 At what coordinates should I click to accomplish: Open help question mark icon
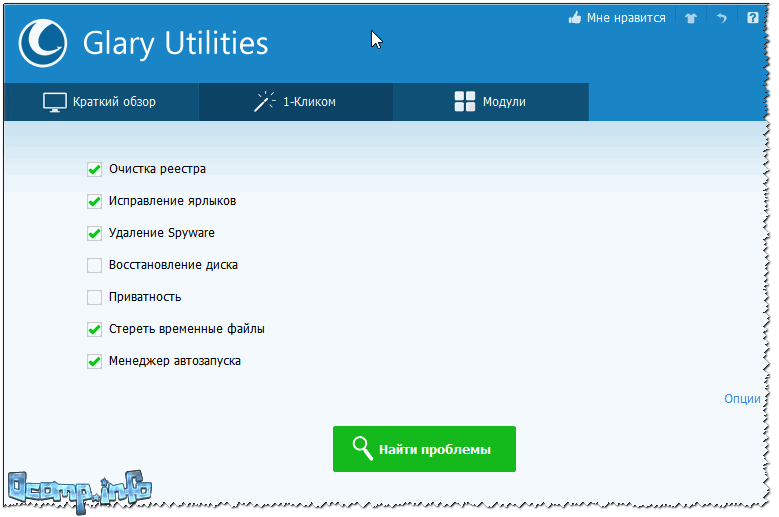click(753, 18)
